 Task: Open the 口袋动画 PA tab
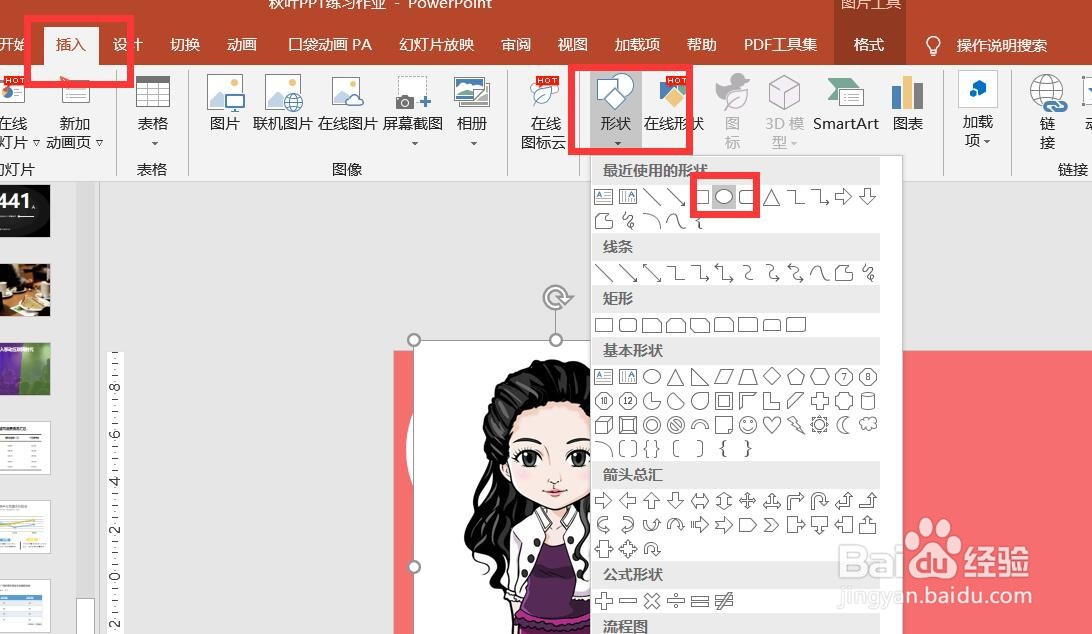[330, 45]
